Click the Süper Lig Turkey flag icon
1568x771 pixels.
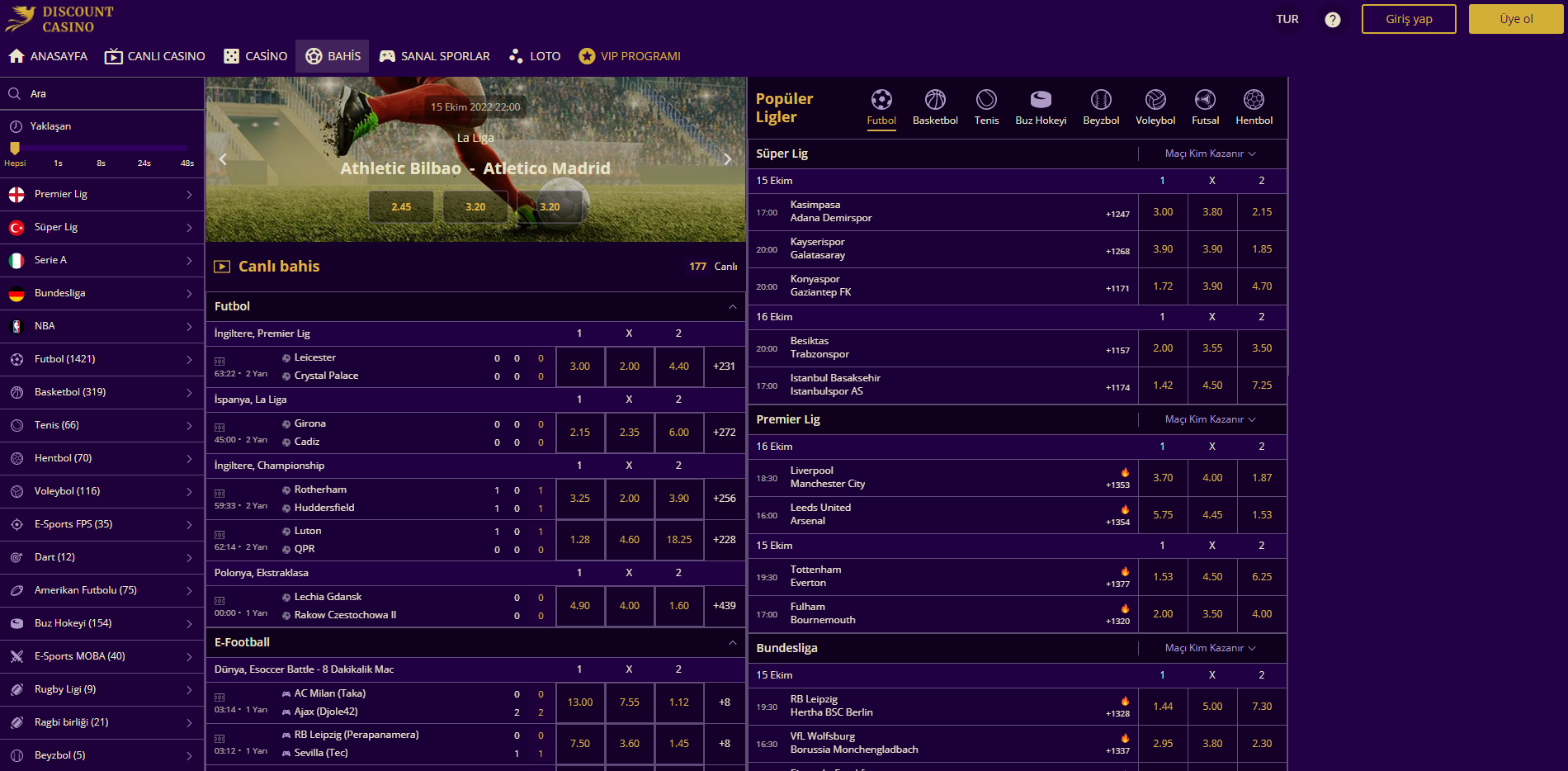[x=17, y=227]
